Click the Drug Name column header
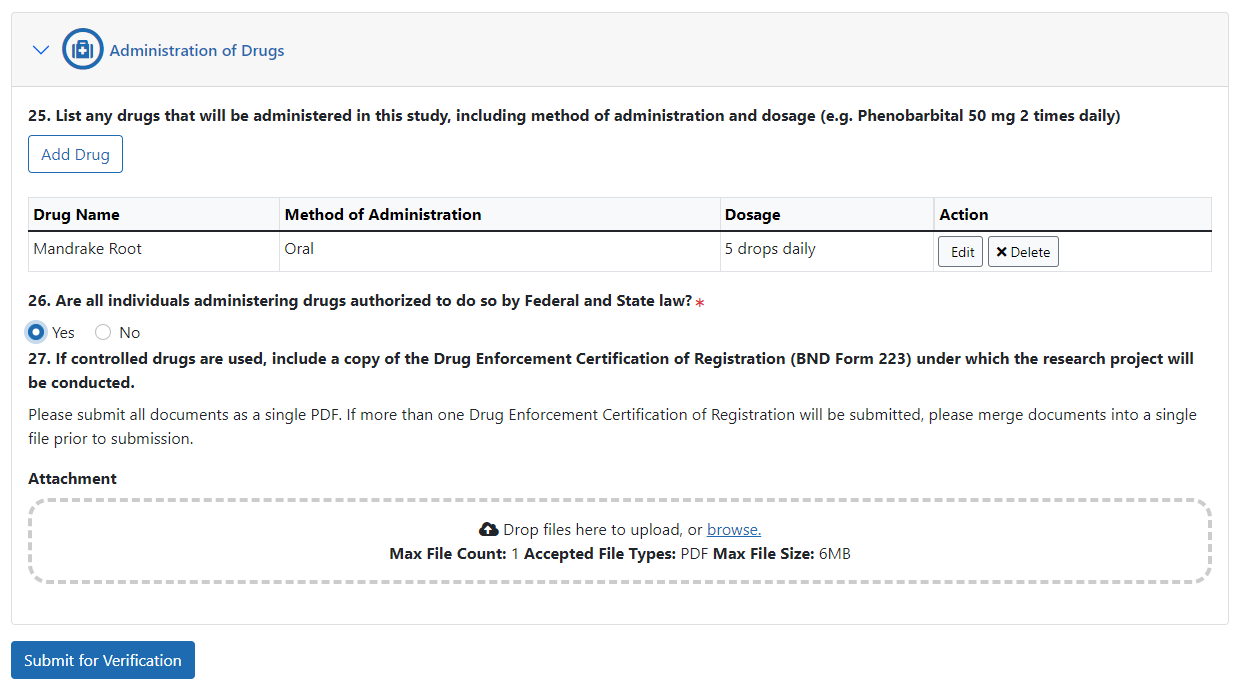 coord(76,215)
